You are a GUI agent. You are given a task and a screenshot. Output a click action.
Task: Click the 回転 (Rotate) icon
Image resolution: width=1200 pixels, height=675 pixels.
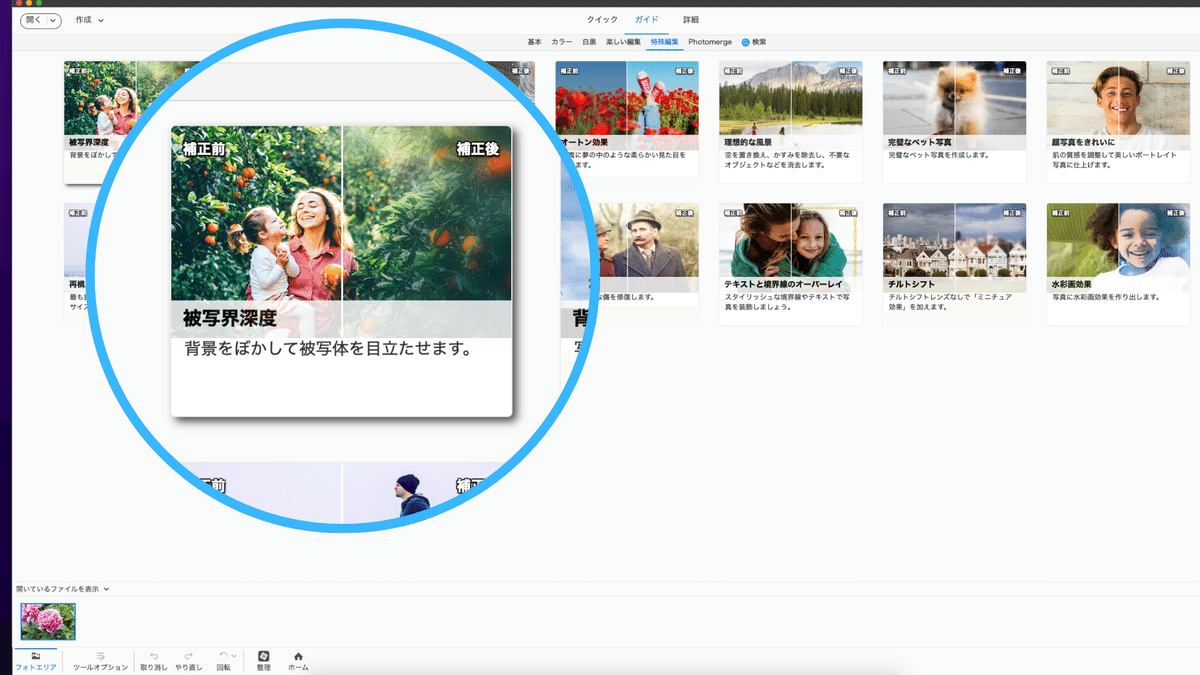point(223,661)
